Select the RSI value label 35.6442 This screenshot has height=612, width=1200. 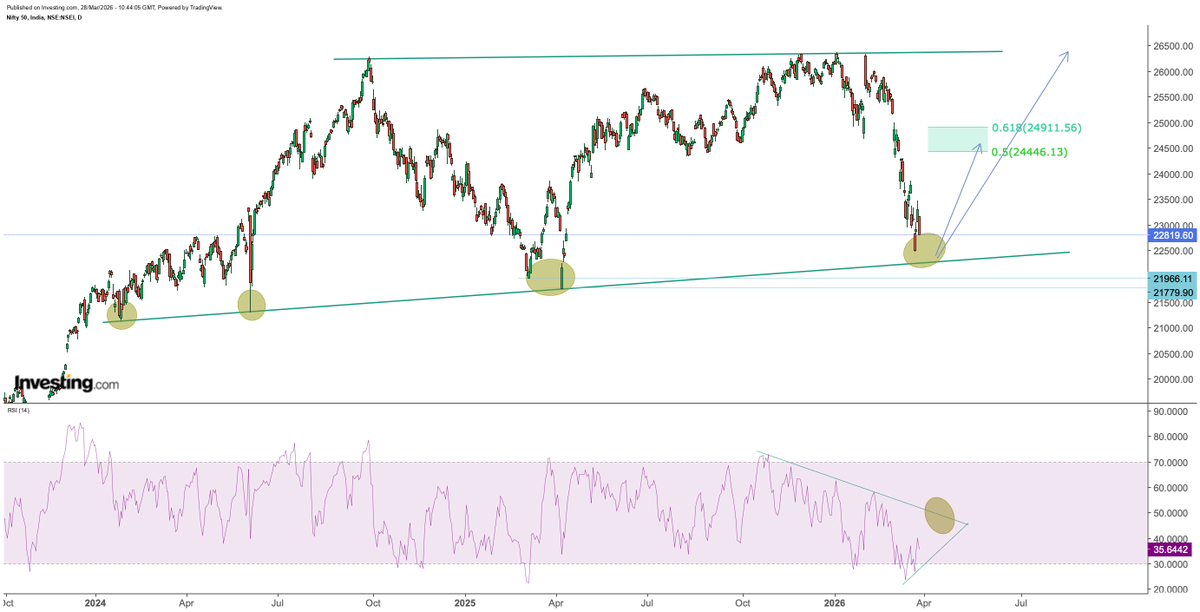coord(1168,550)
